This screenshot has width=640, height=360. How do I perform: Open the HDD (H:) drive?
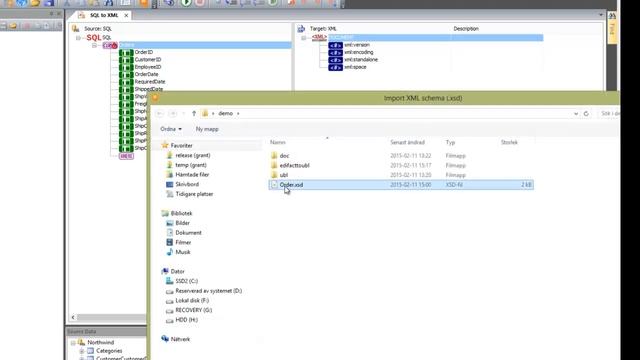pos(186,320)
